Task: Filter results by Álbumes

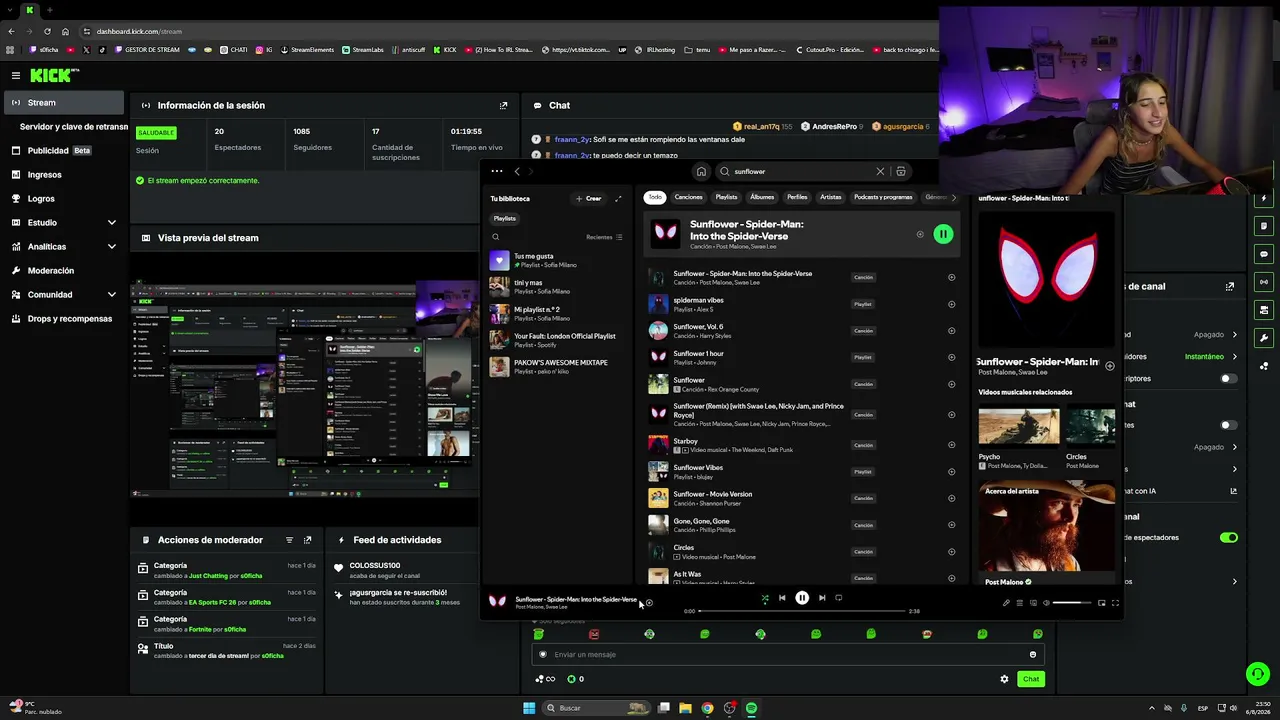Action: point(762,197)
